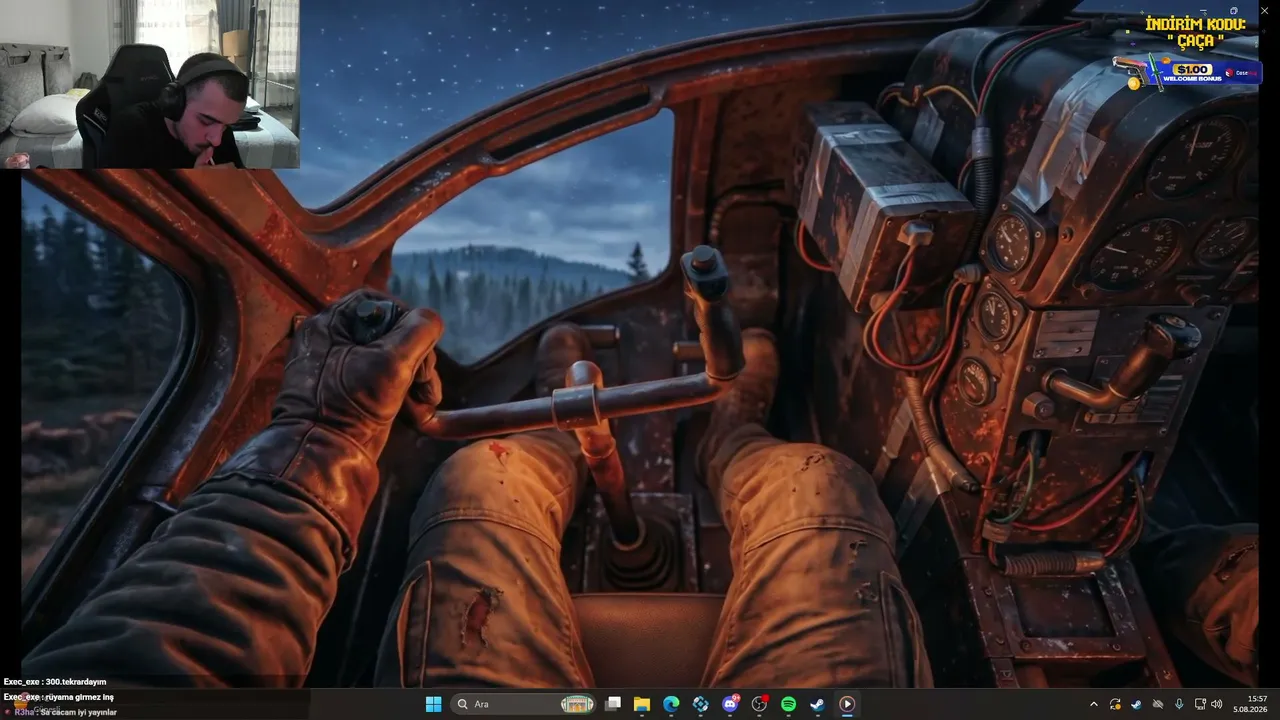Open Discord from the taskbar

click(730, 704)
